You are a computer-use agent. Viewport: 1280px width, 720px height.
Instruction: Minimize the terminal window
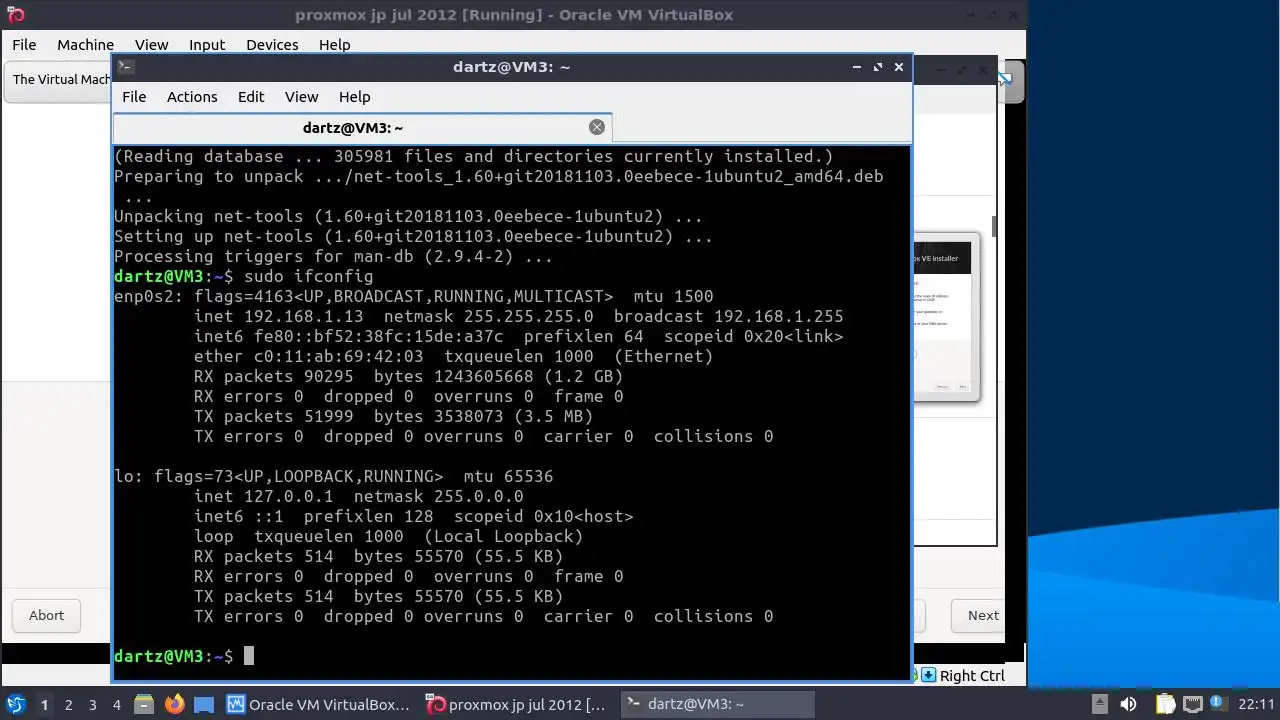[857, 67]
